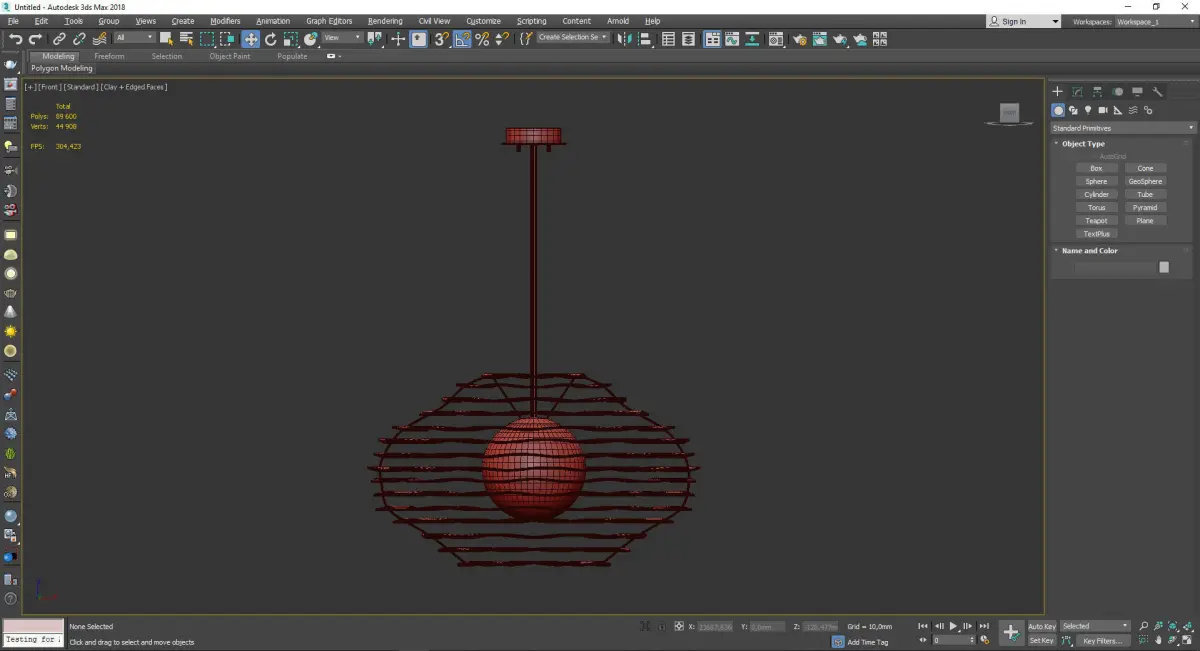The width and height of the screenshot is (1200, 651).
Task: Undo the last action with Undo arrow
Action: point(15,39)
